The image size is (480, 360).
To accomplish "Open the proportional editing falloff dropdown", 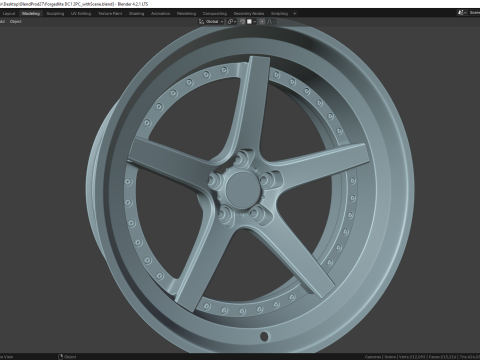I will coord(270,22).
